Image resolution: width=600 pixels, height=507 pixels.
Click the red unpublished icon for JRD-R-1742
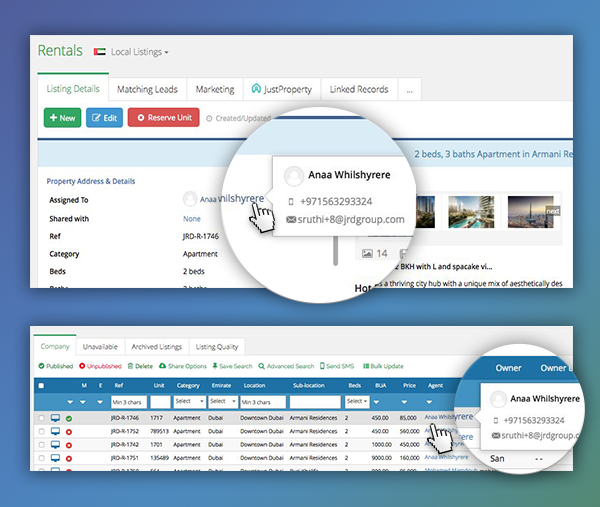point(69,445)
